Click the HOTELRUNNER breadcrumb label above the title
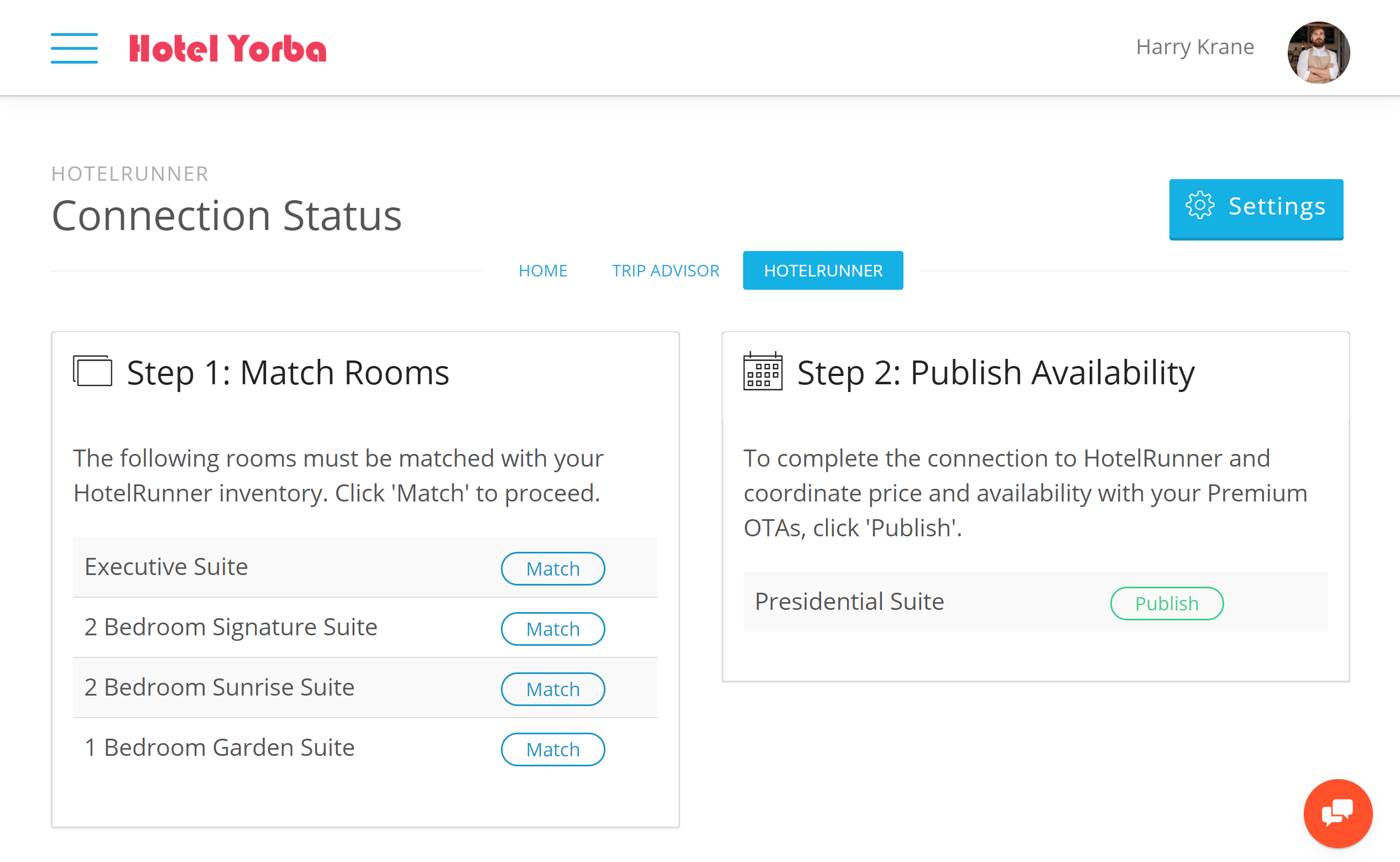The width and height of the screenshot is (1400, 862). coord(130,174)
